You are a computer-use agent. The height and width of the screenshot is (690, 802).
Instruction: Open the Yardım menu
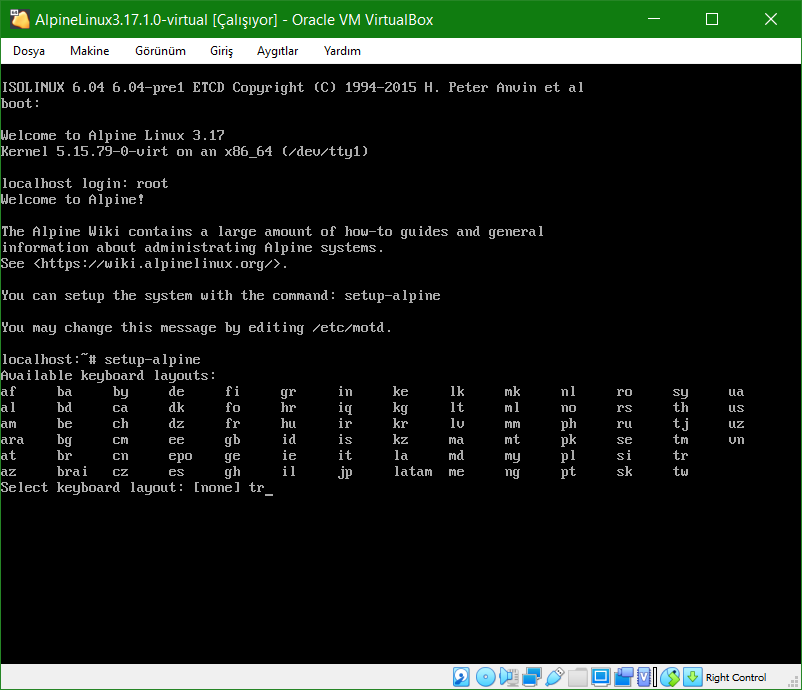click(342, 51)
